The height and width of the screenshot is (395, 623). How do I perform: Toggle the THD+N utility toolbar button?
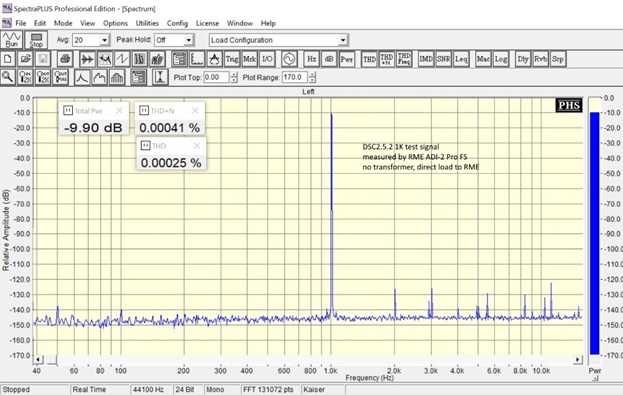387,59
